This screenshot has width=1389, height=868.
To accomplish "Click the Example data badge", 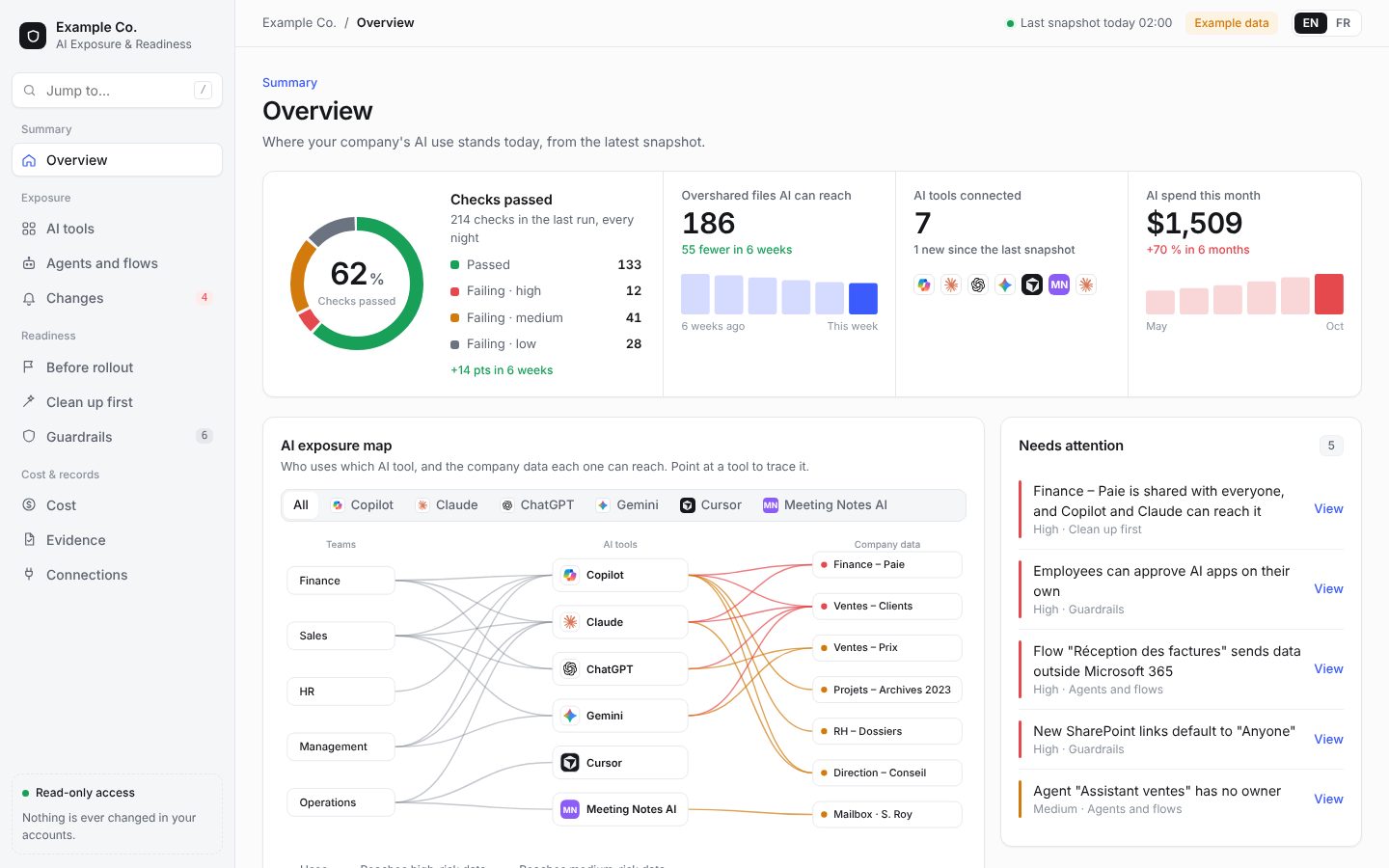I will [1232, 23].
